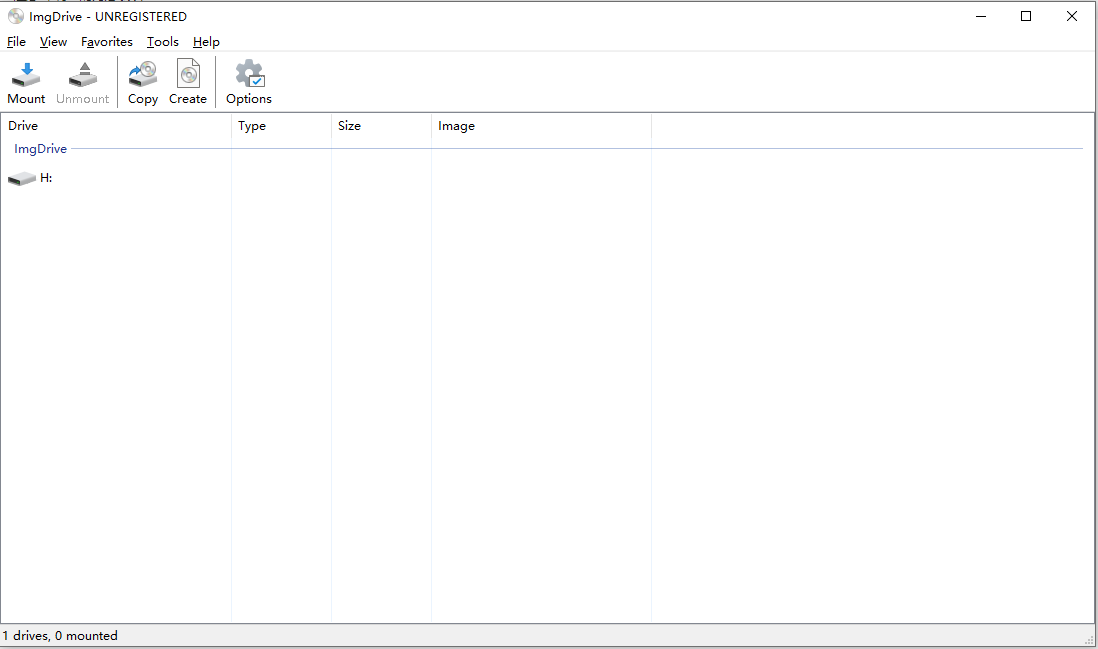The width and height of the screenshot is (1098, 649).
Task: Launch the Create image tool
Action: coord(188,74)
